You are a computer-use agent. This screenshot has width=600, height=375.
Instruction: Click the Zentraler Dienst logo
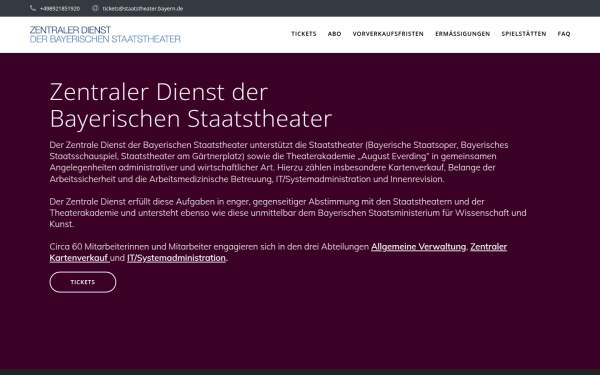click(x=105, y=34)
